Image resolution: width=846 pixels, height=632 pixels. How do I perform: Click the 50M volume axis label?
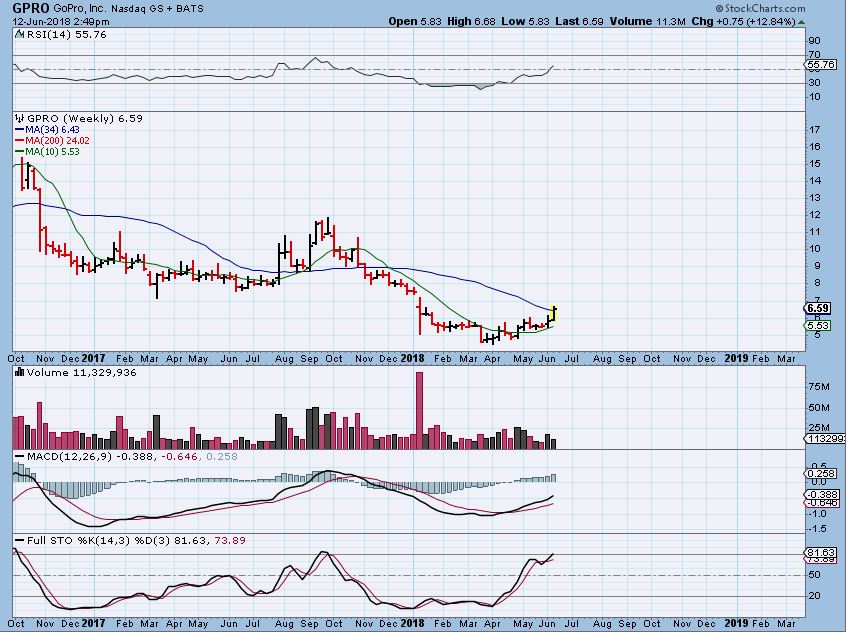[819, 407]
